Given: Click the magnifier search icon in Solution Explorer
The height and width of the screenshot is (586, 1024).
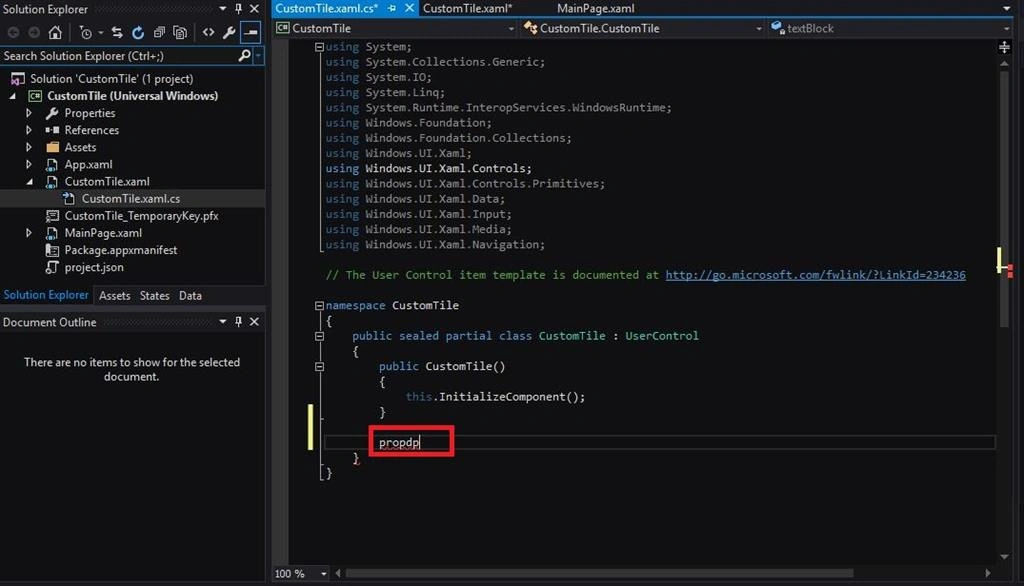Looking at the screenshot, I should tap(244, 56).
